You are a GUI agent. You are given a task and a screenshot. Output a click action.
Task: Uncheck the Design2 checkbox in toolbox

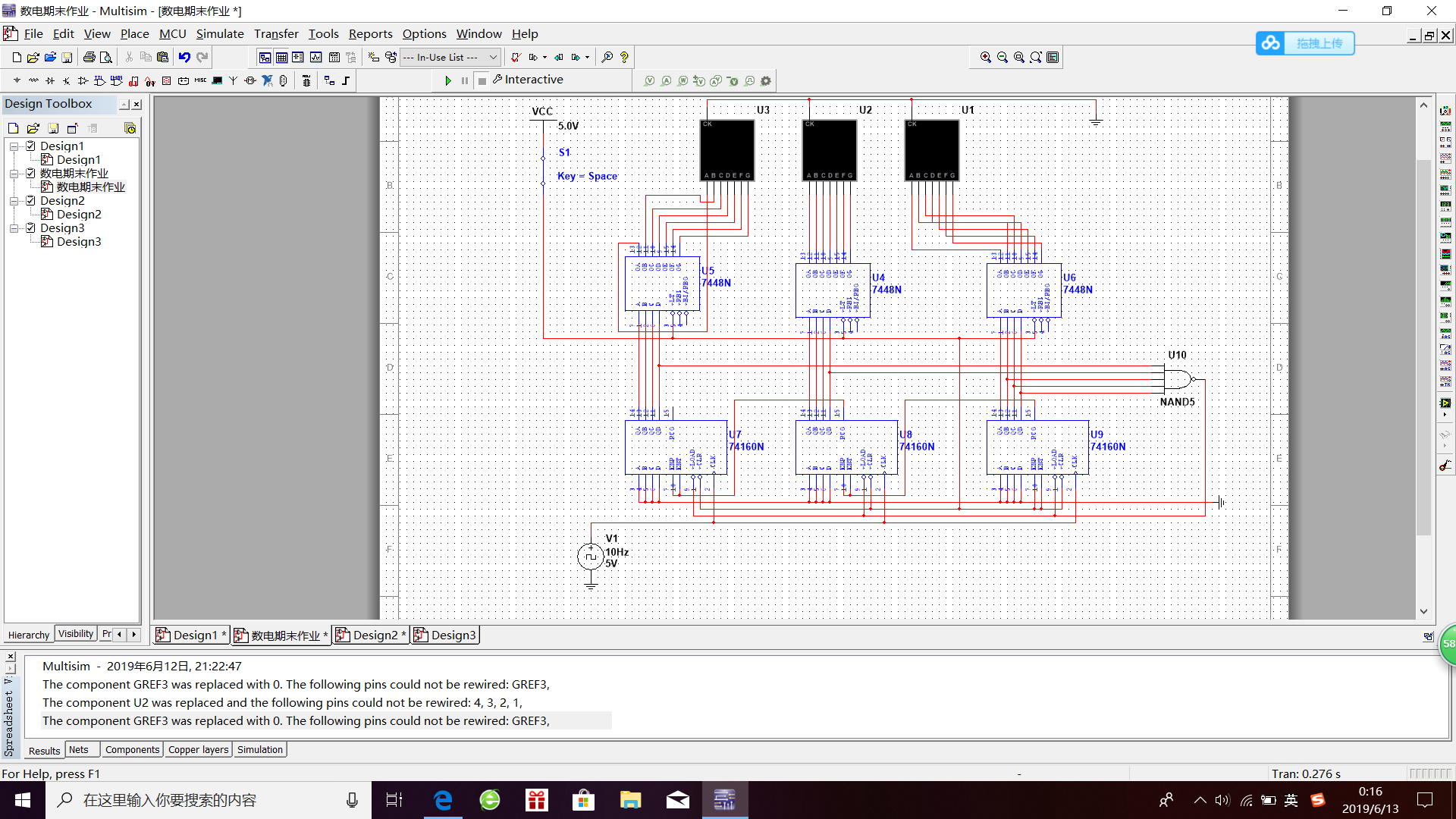tap(30, 200)
